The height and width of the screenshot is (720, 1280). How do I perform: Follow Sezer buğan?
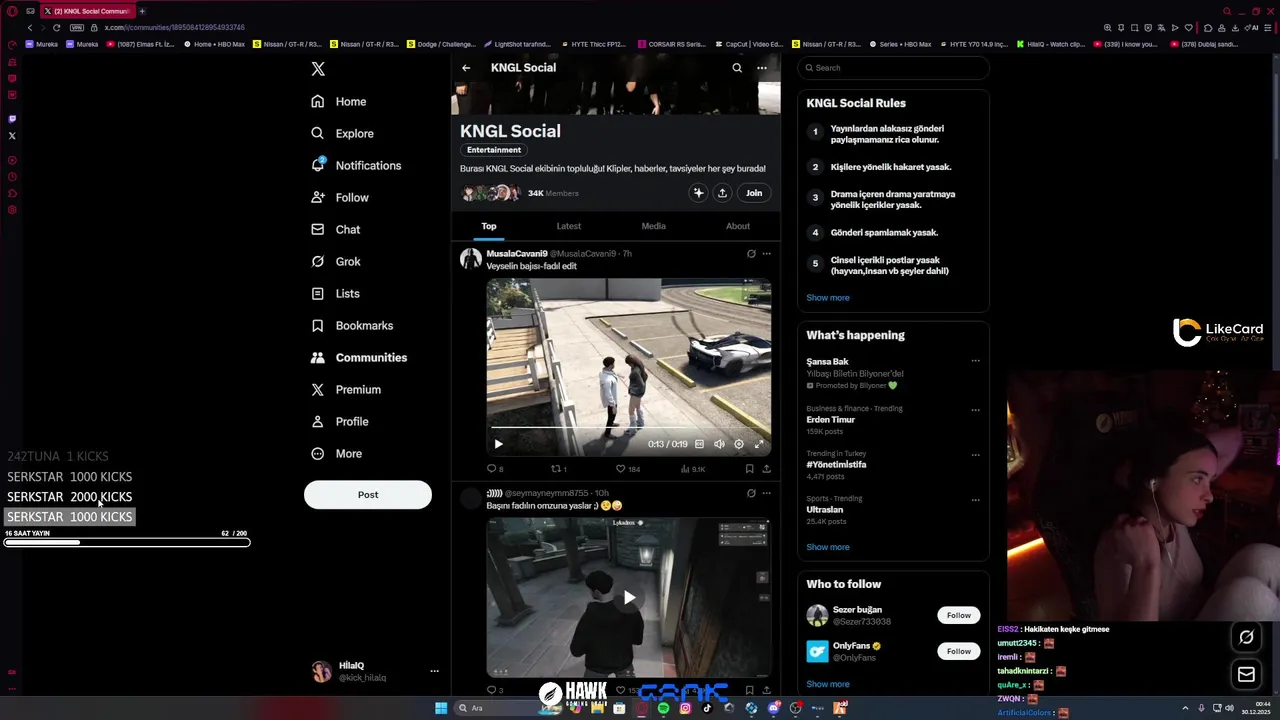coord(959,615)
